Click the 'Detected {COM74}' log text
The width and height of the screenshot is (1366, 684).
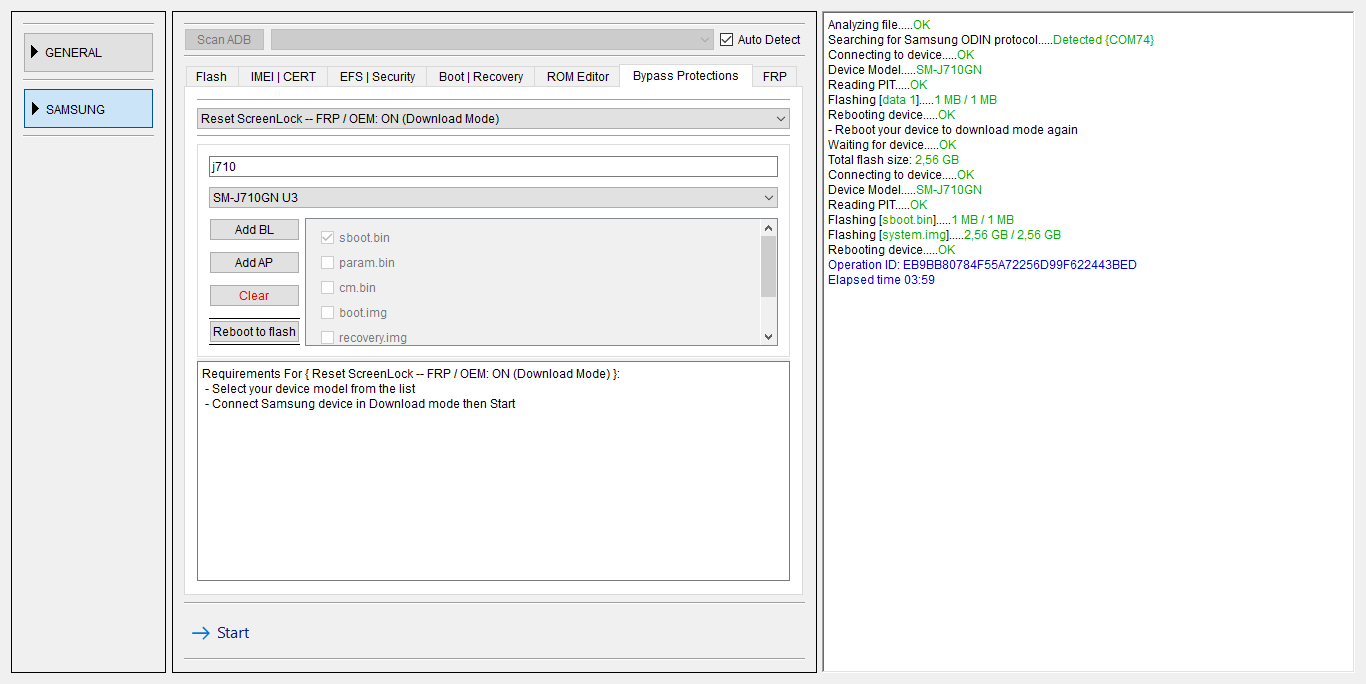(1103, 40)
